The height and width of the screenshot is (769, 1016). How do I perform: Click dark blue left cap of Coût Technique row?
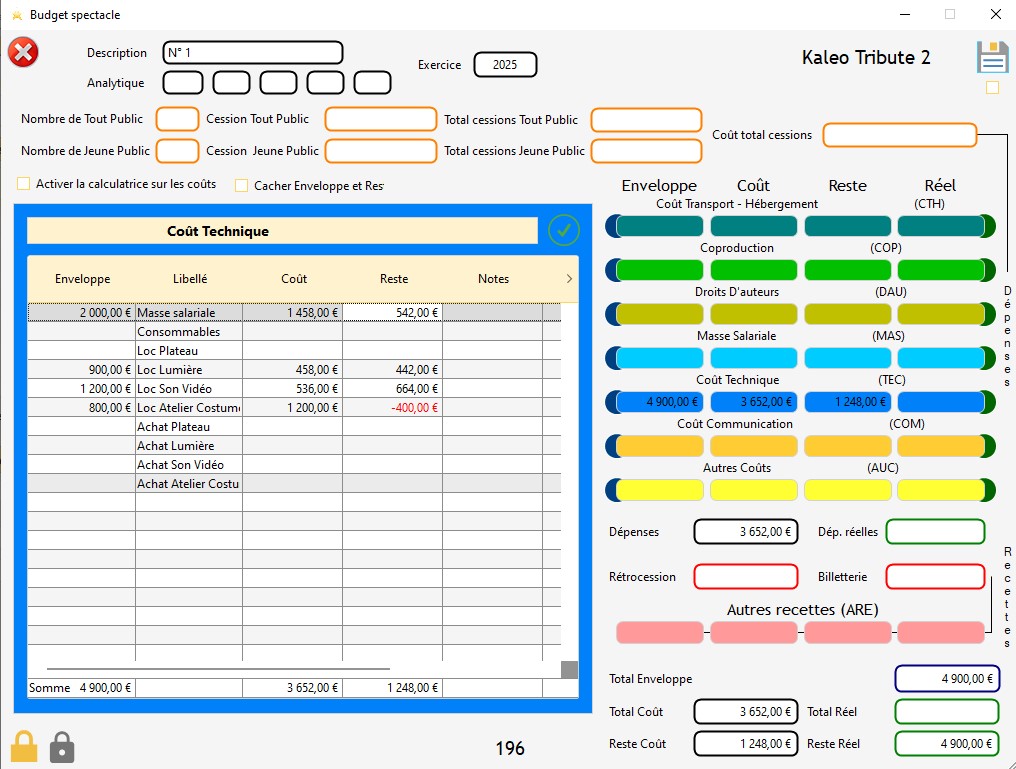click(611, 402)
